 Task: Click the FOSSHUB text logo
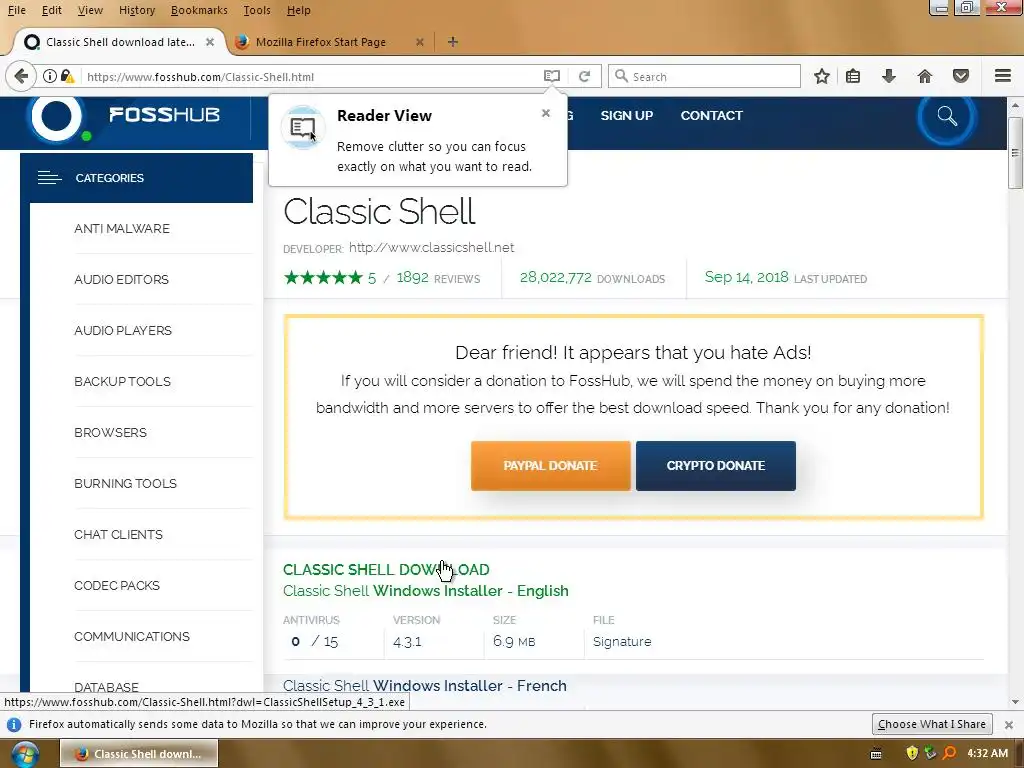[165, 115]
